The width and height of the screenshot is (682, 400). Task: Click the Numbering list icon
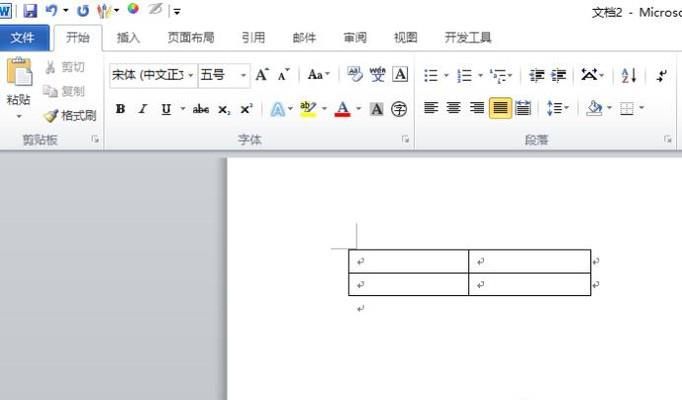[x=465, y=75]
